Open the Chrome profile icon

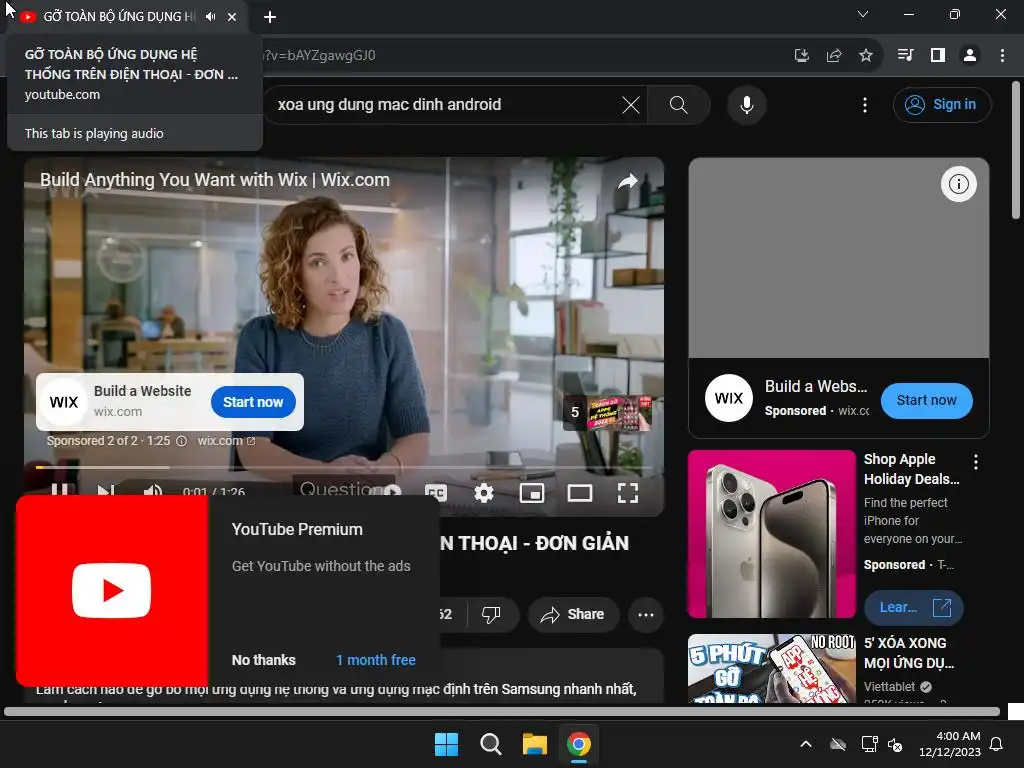tap(970, 56)
